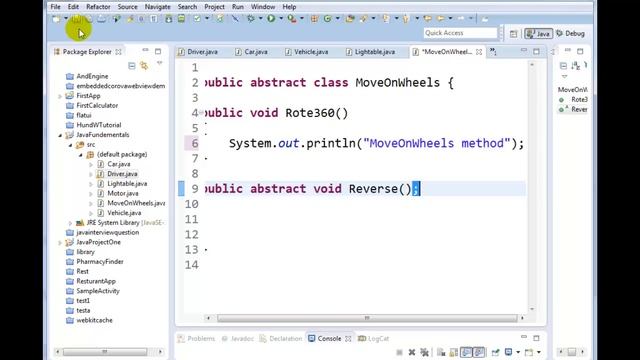Click the Android SDK Manager toolbar icon
Viewport: 640px width, 360px height.
click(x=168, y=19)
